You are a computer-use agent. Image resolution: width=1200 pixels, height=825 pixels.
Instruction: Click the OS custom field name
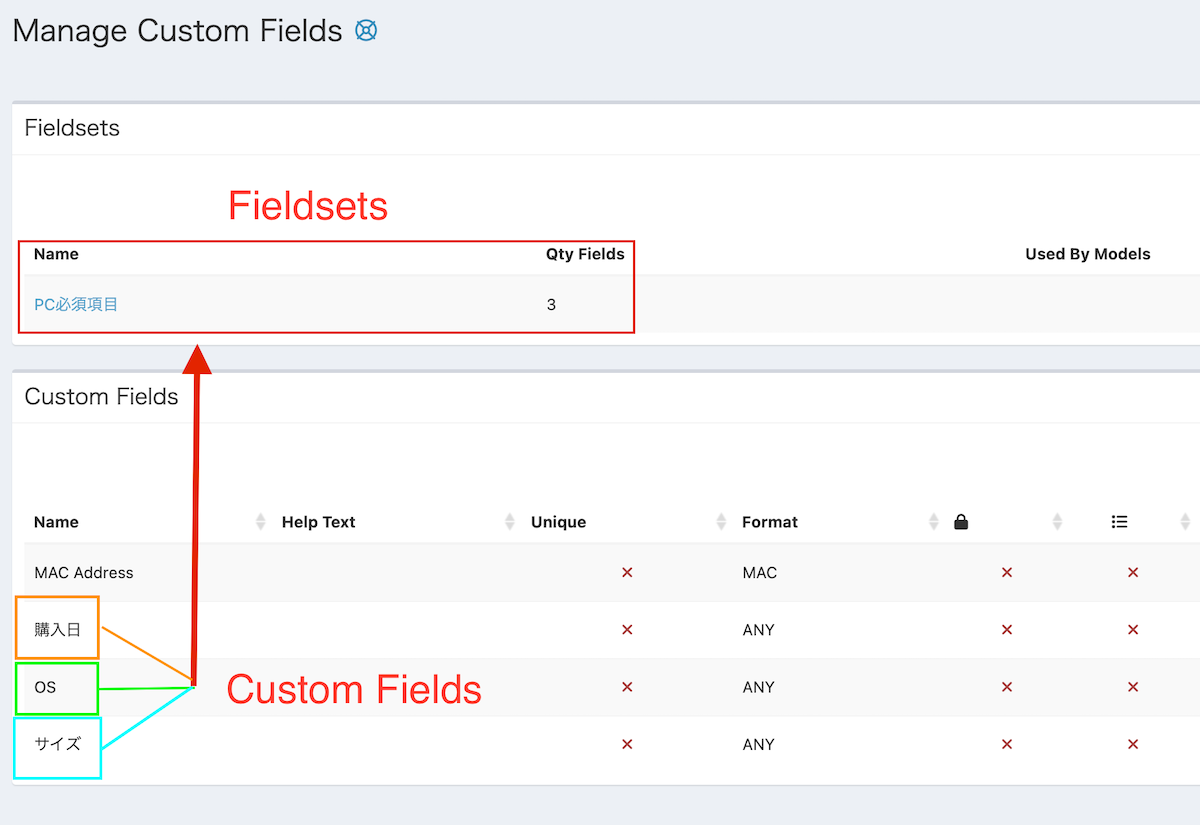[x=45, y=687]
